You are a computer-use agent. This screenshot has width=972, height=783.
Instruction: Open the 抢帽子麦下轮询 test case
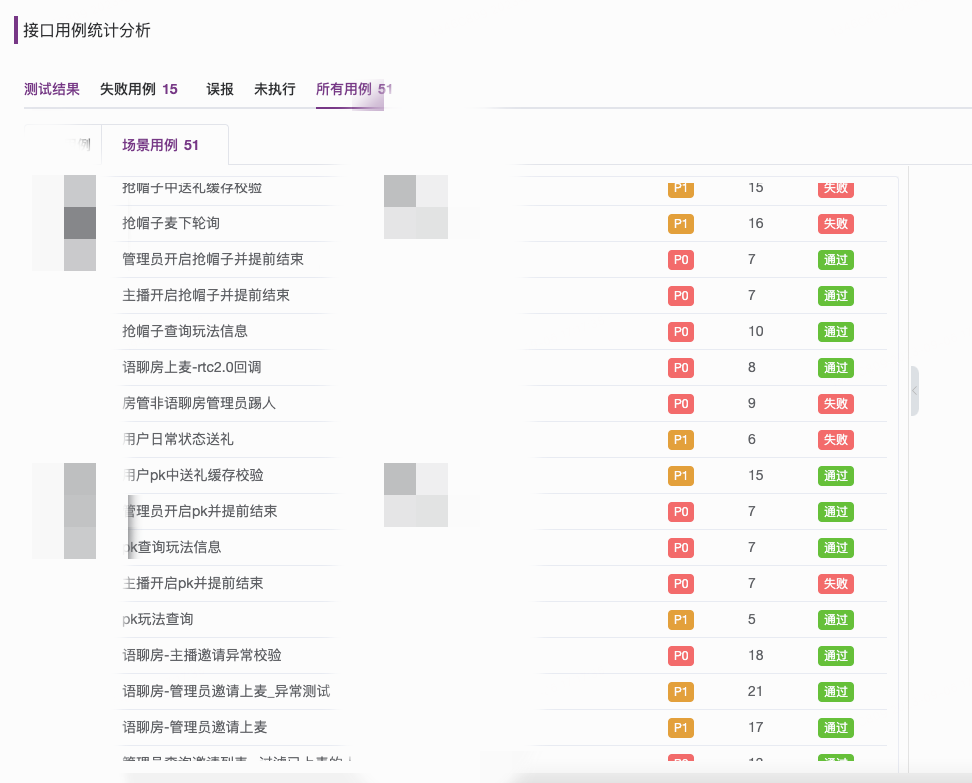tap(171, 223)
